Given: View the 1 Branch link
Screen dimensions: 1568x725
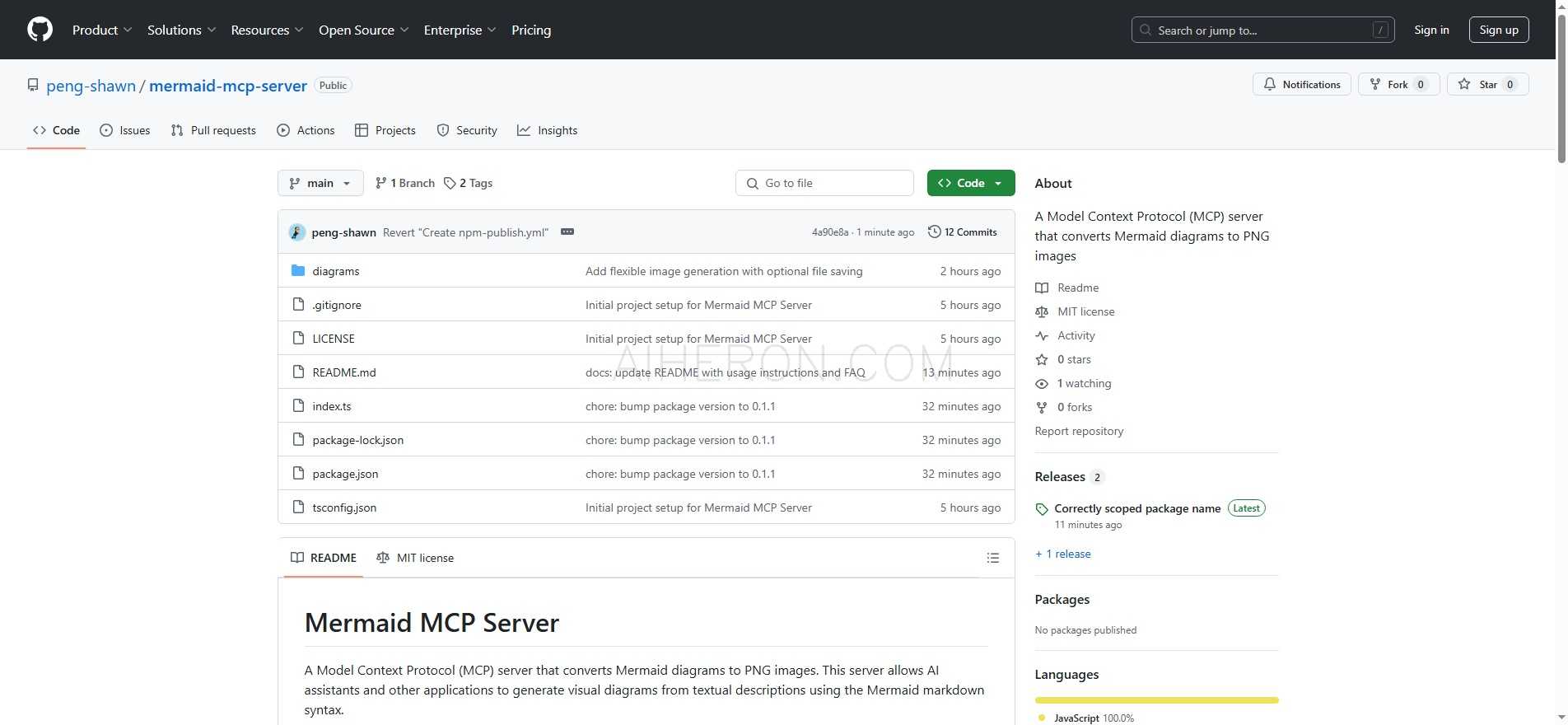Looking at the screenshot, I should coord(404,183).
